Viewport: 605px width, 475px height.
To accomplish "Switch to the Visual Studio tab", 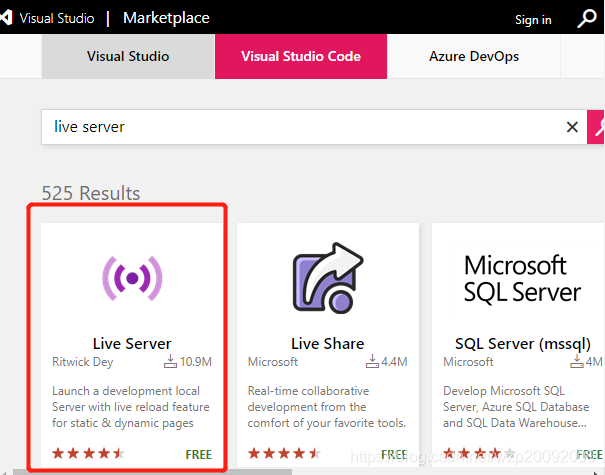I will pos(128,56).
